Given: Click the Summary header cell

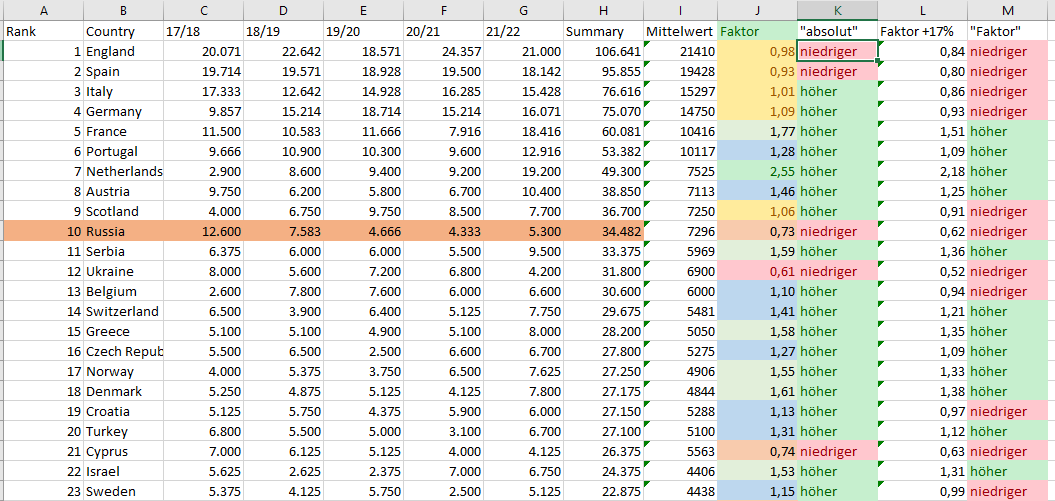Looking at the screenshot, I should click(604, 32).
